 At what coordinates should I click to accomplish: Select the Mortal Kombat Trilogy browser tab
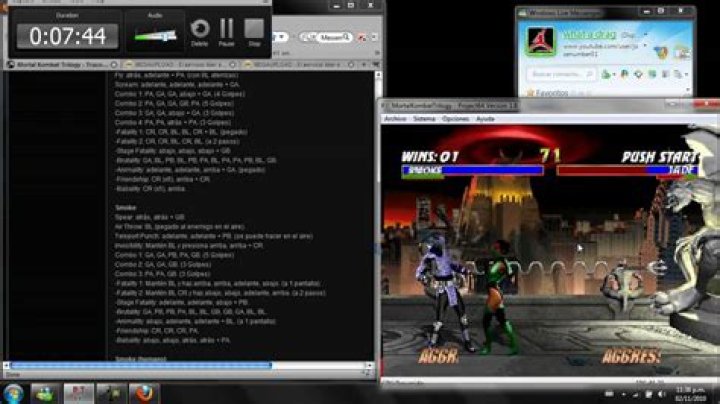point(61,65)
